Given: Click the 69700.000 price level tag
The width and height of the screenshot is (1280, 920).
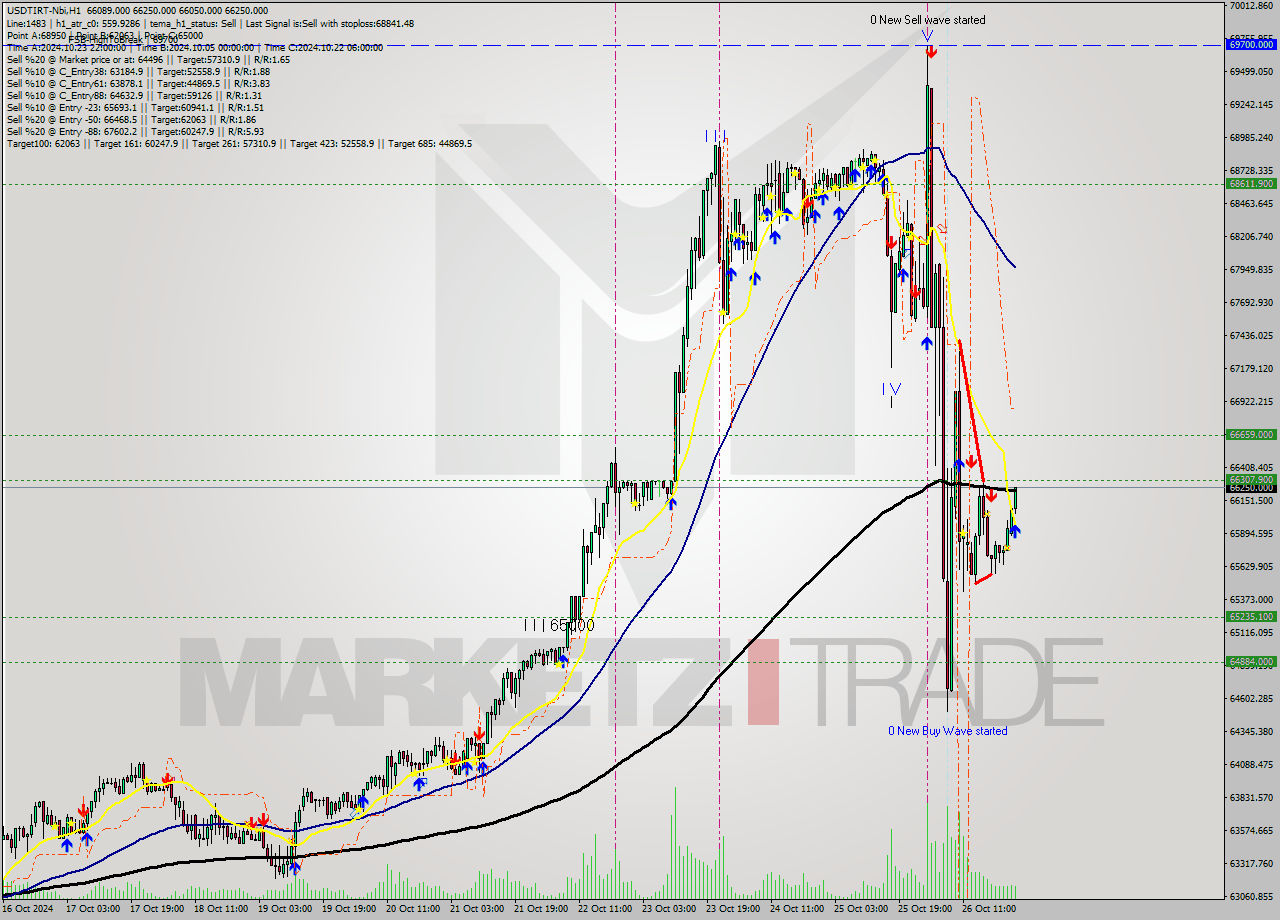Looking at the screenshot, I should pyautogui.click(x=1251, y=45).
